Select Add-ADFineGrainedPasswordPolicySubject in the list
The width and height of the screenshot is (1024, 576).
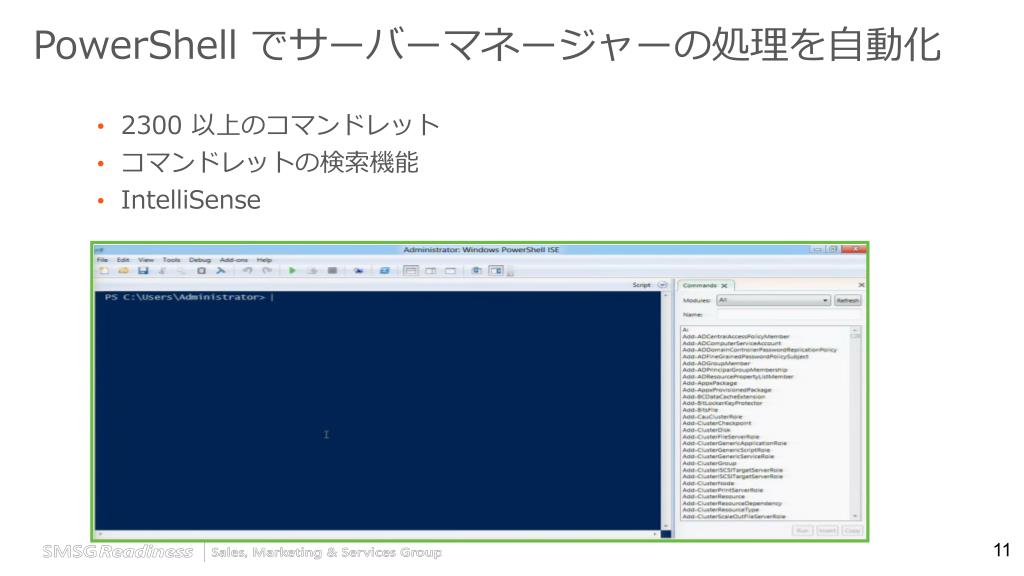[x=745, y=357]
